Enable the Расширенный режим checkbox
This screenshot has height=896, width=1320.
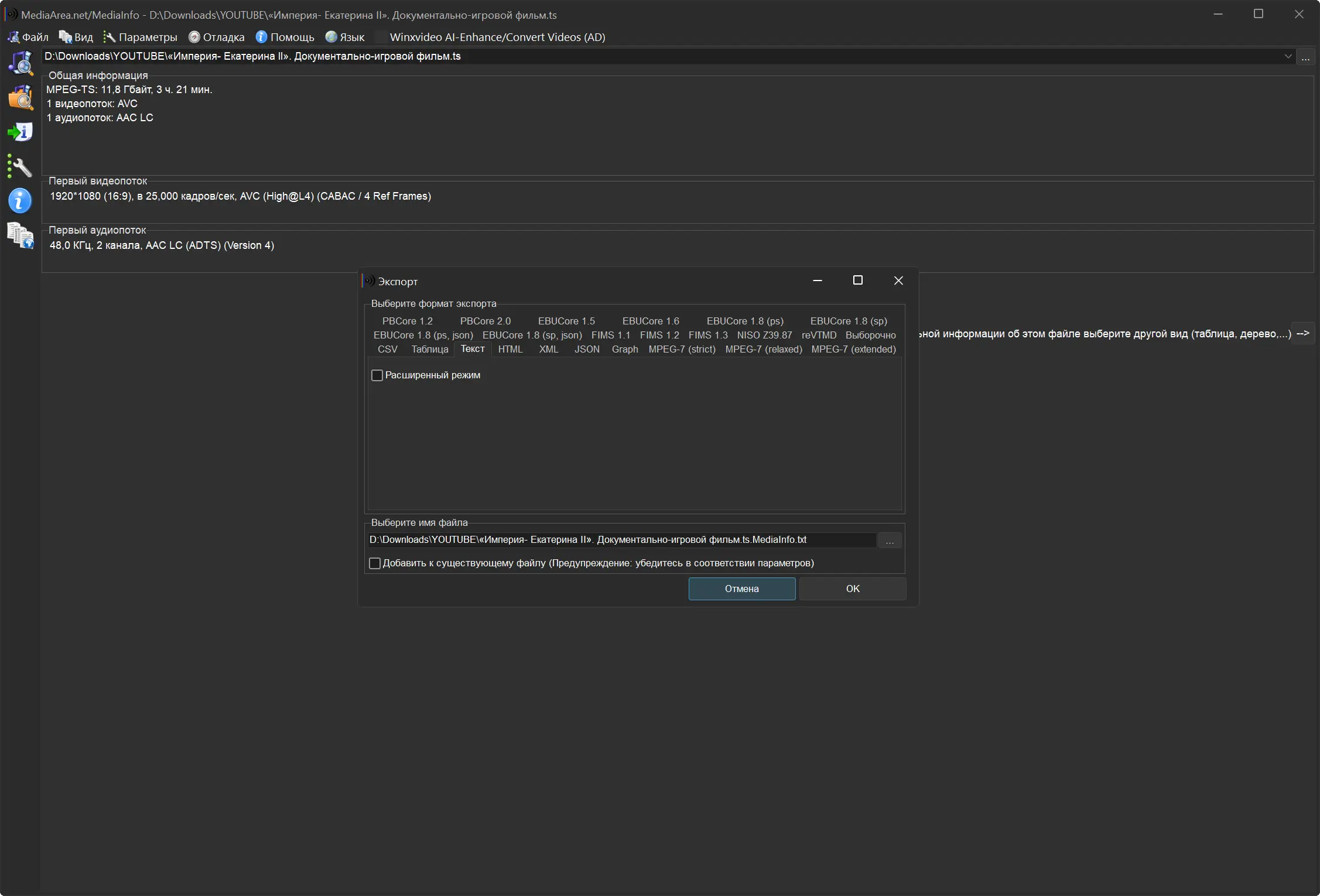(377, 375)
